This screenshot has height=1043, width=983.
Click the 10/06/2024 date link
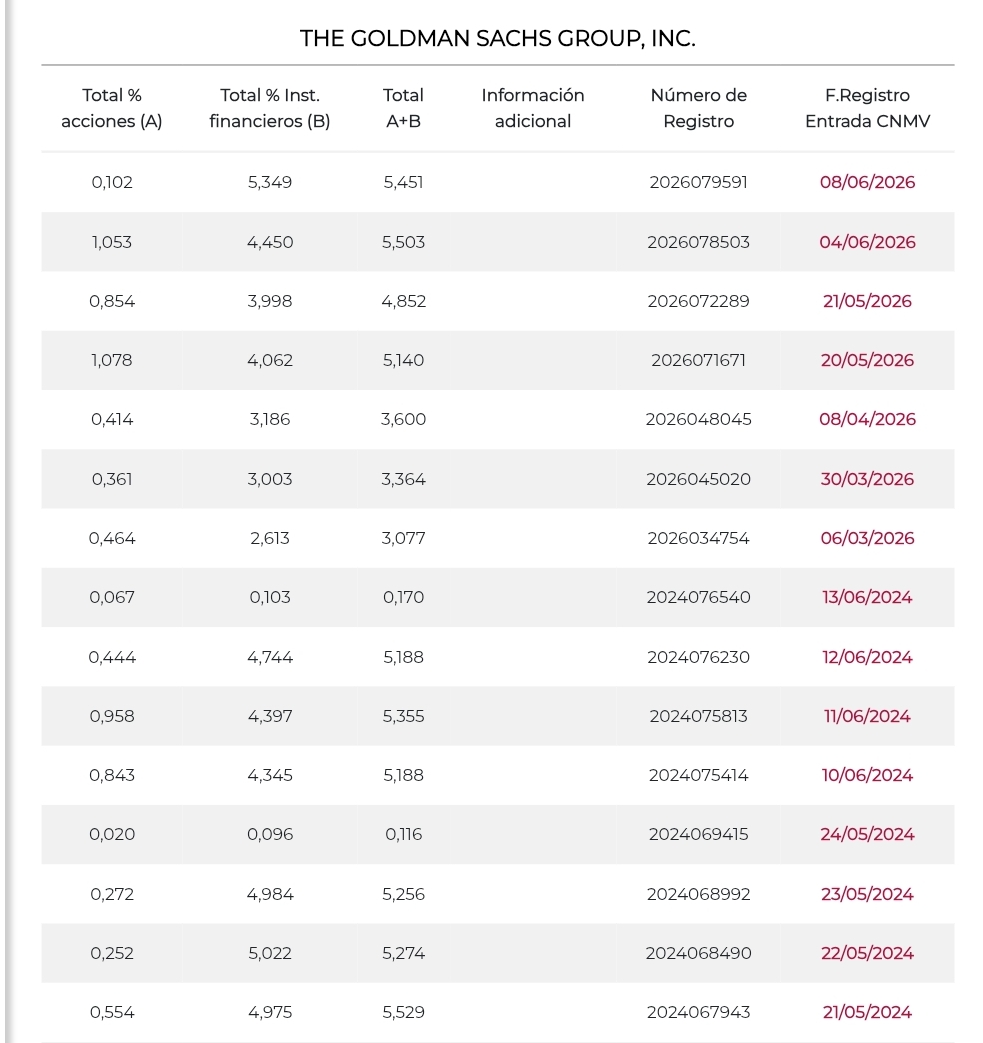(x=867, y=776)
